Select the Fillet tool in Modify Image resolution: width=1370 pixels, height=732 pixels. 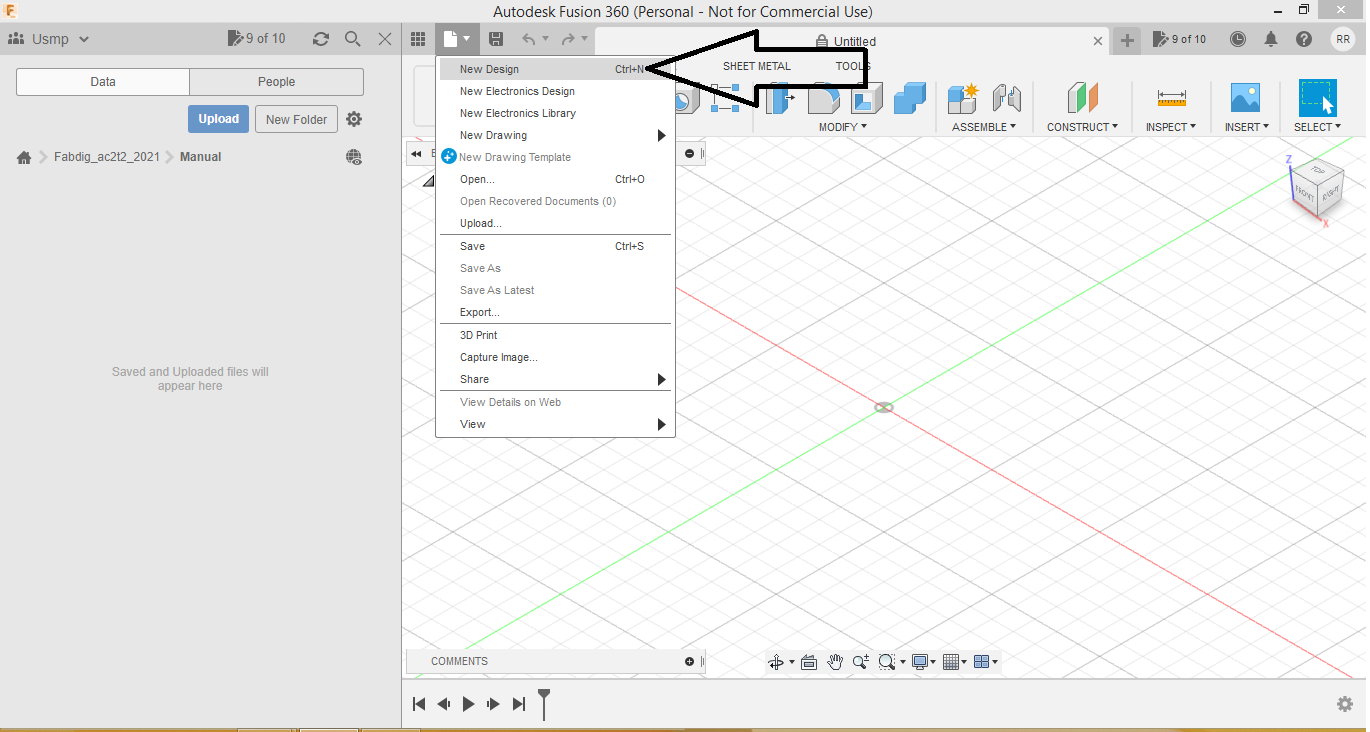coord(824,98)
